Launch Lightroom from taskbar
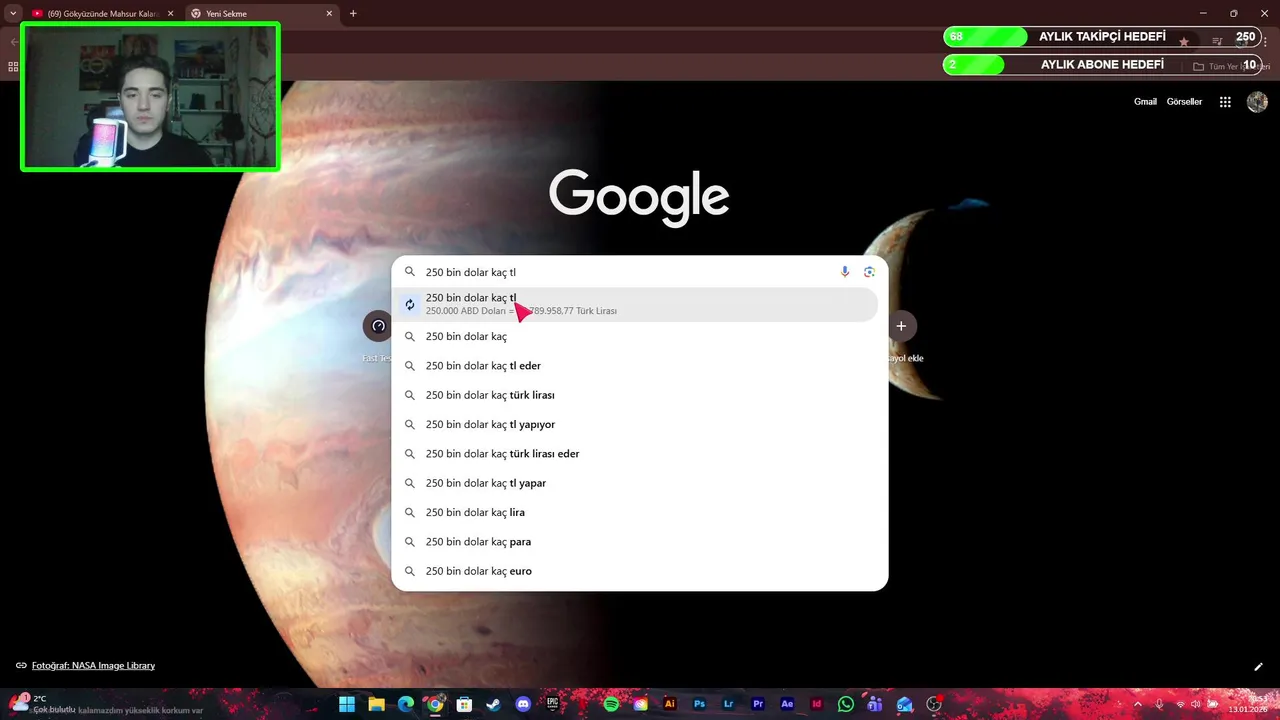 [728, 704]
